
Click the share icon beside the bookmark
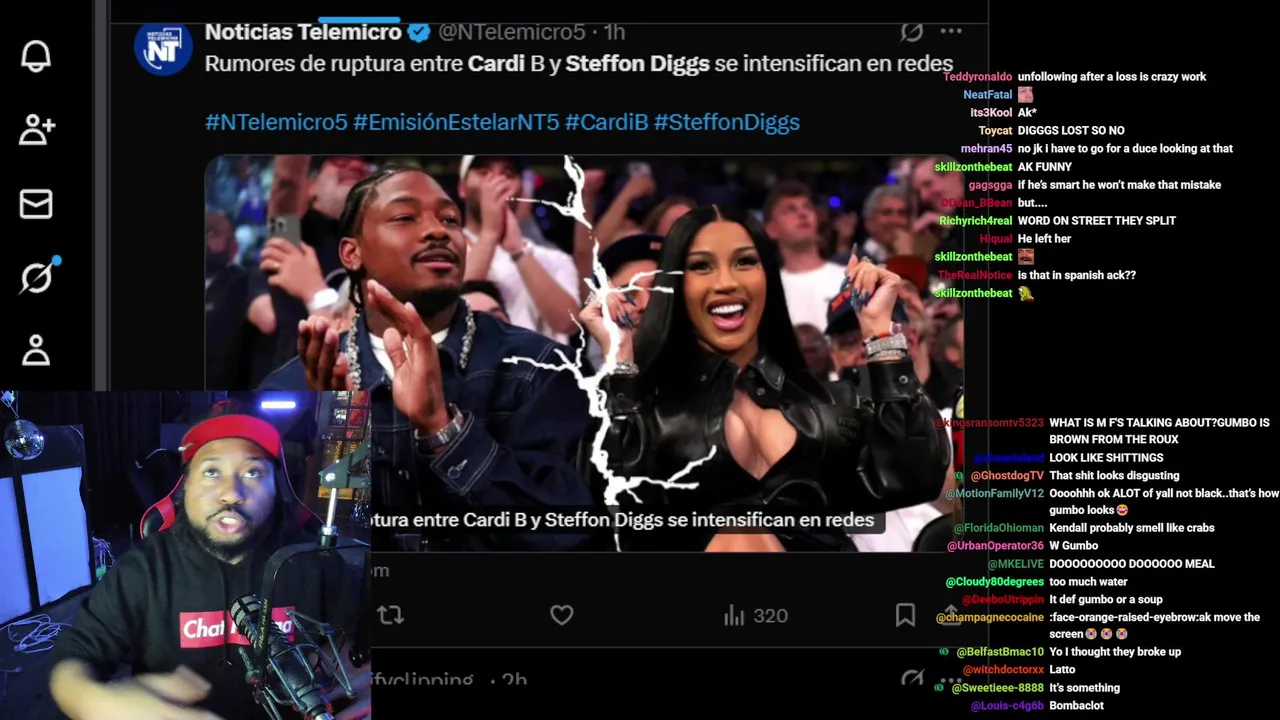(x=949, y=612)
